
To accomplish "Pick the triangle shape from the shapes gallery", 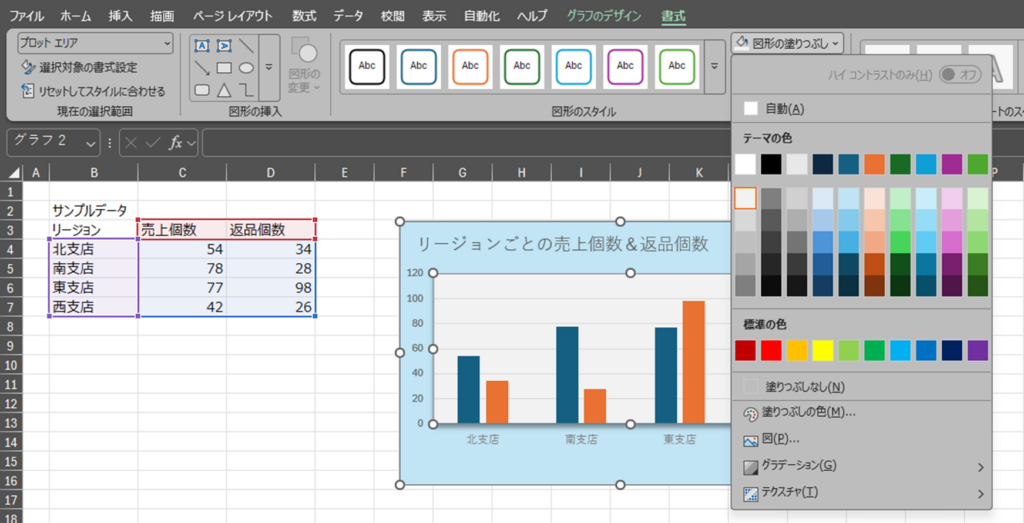I will 224,90.
